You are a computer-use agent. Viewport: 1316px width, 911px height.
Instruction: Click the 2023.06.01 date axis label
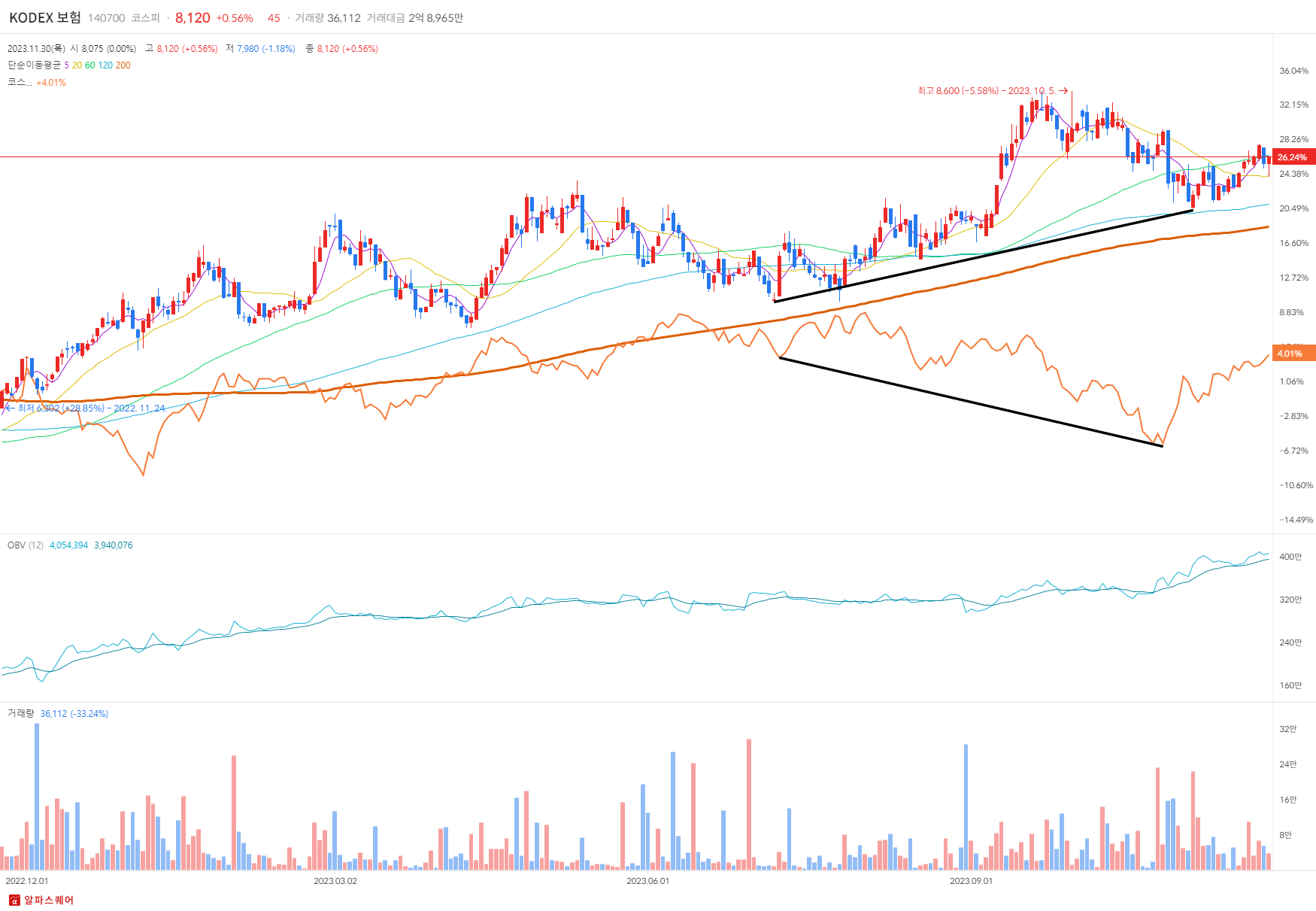(x=647, y=881)
